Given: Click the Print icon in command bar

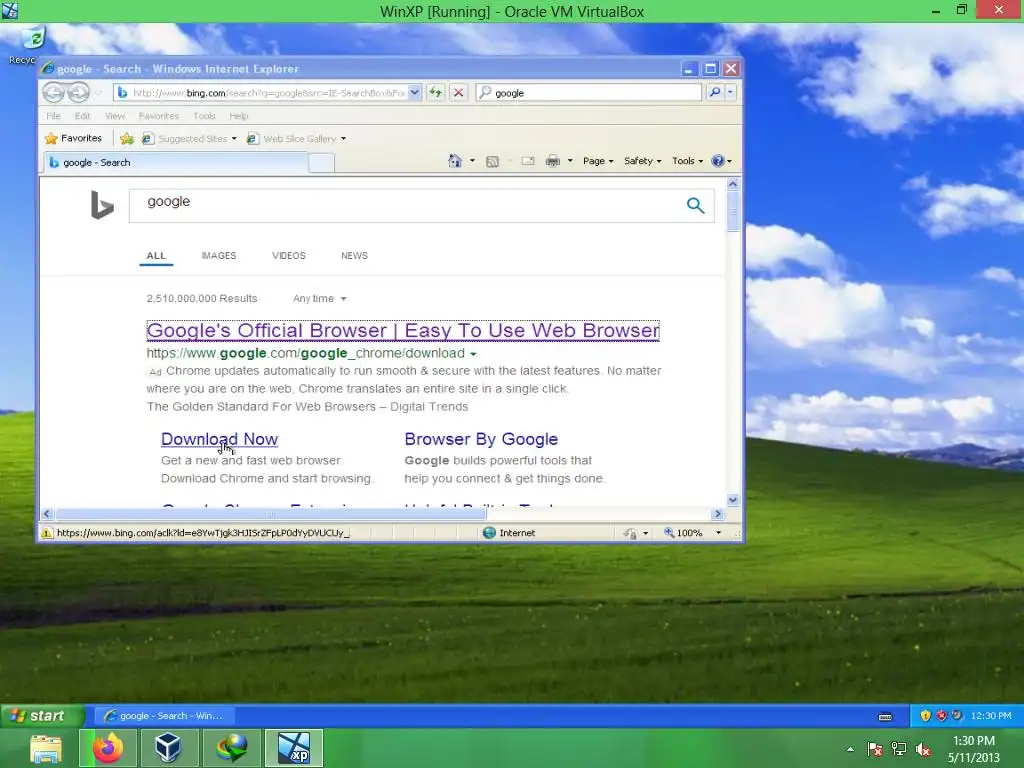Looking at the screenshot, I should tap(552, 161).
